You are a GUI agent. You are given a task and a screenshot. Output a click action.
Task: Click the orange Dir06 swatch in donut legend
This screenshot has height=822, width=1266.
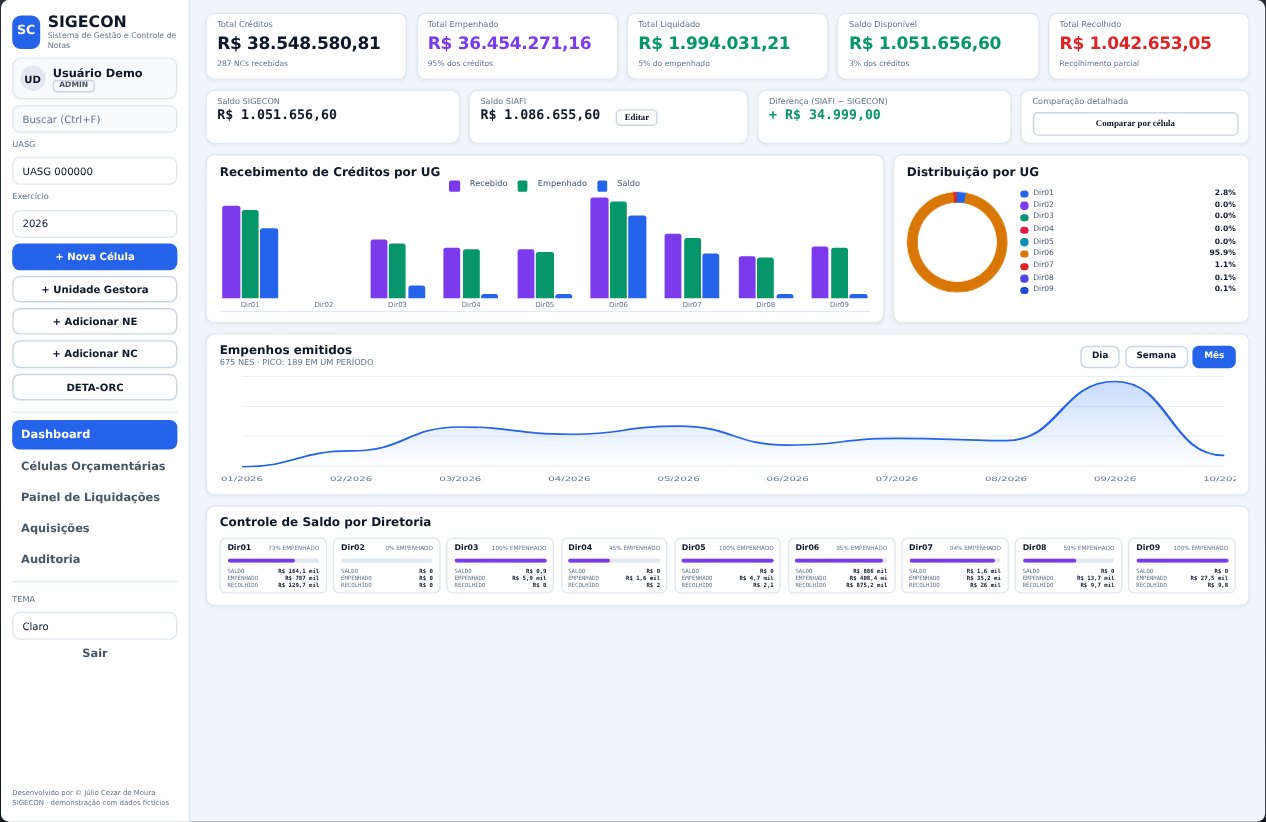[x=1024, y=253]
